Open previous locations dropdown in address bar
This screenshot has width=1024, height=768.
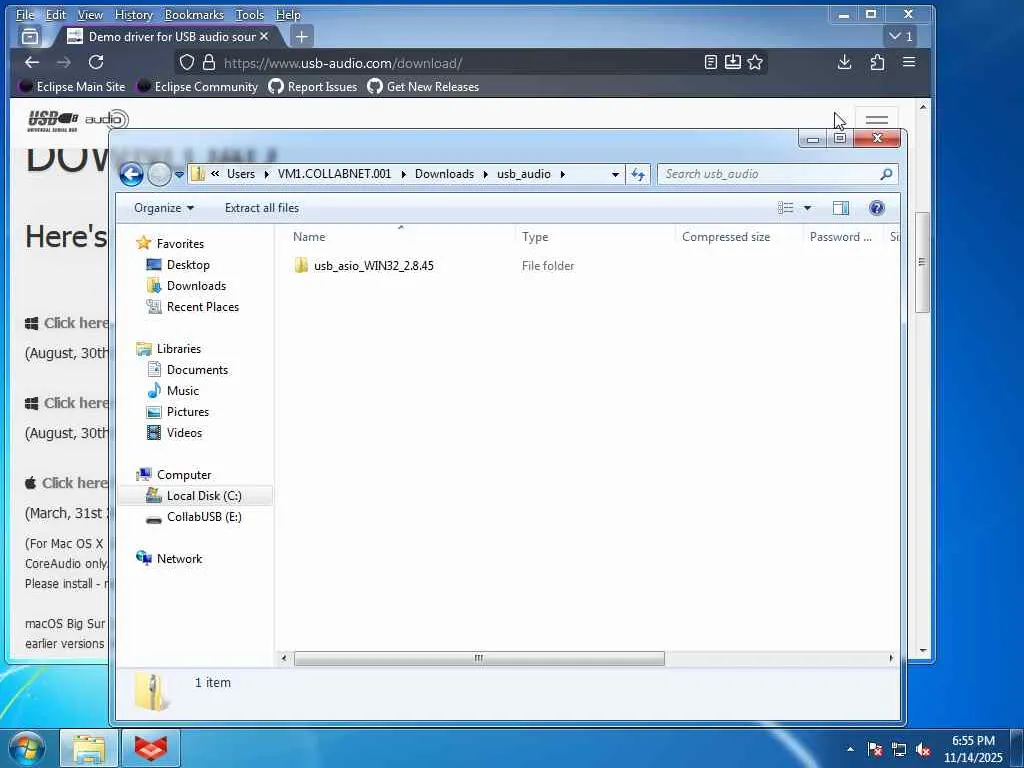(615, 174)
